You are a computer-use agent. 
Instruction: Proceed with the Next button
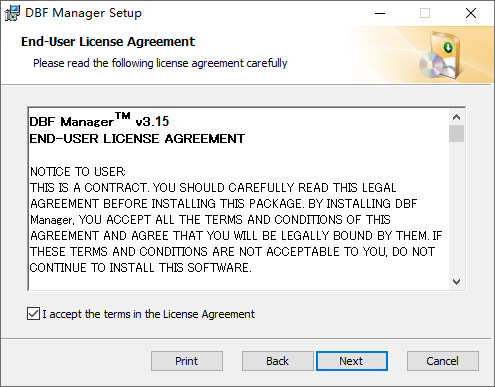[352, 361]
